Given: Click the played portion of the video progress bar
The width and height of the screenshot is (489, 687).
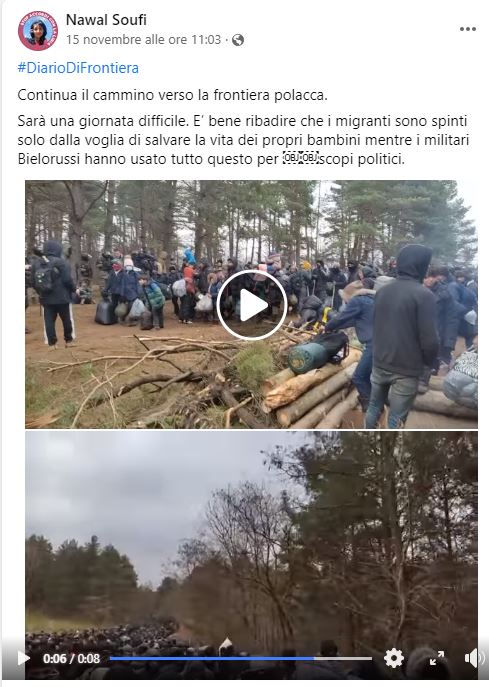Looking at the screenshot, I should pos(212,658).
